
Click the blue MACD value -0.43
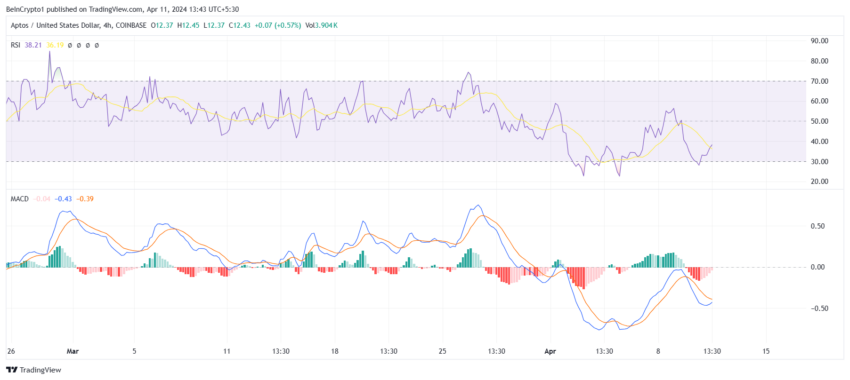[64, 199]
